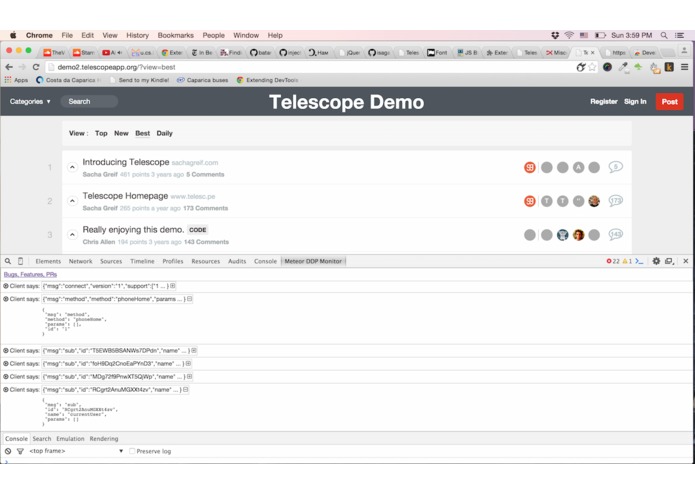The width and height of the screenshot is (695, 494).
Task: Switch to the Network DevTools tab
Action: coord(81,261)
